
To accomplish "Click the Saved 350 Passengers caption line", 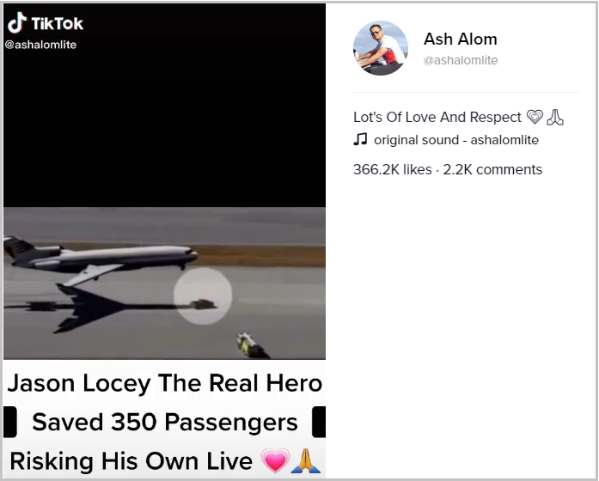I will (165, 422).
